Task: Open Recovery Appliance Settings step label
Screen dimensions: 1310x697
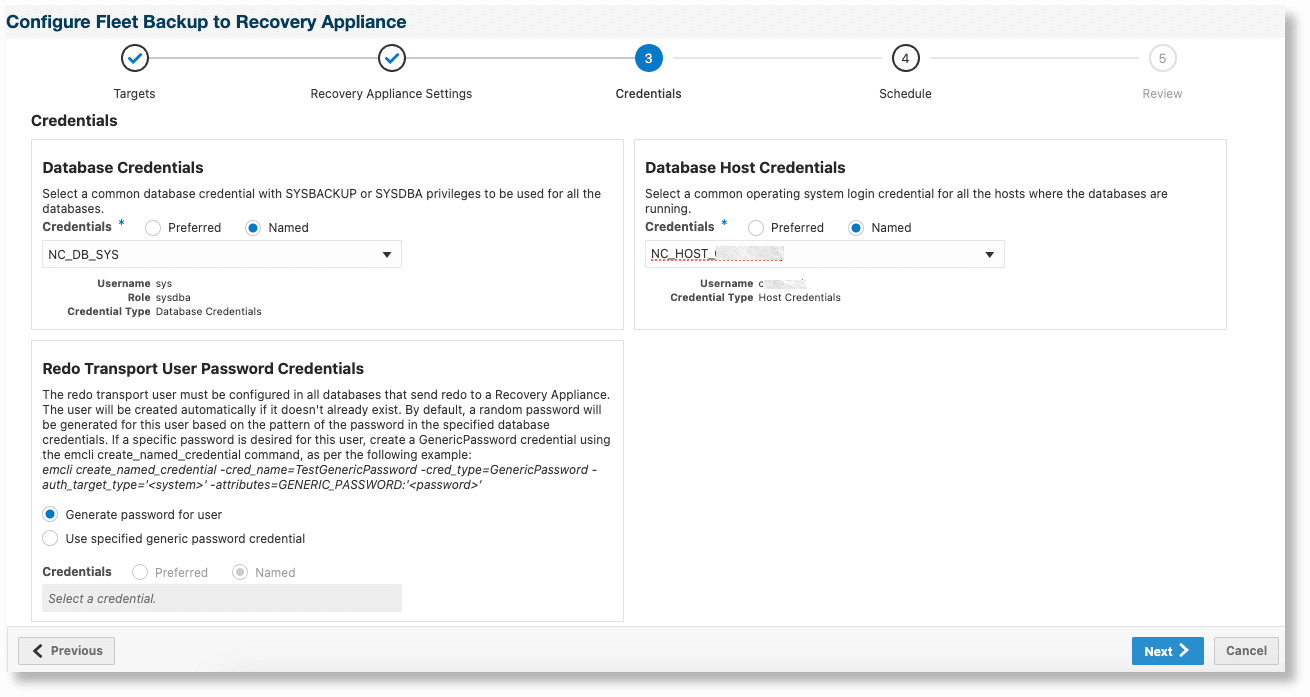Action: tap(391, 94)
